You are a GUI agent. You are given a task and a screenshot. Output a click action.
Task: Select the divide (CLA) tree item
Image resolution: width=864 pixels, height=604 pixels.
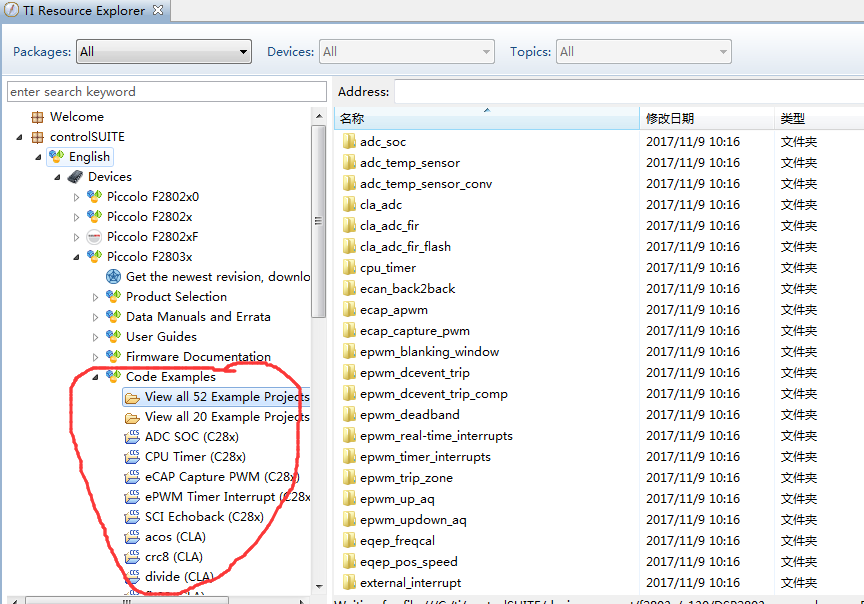[179, 576]
